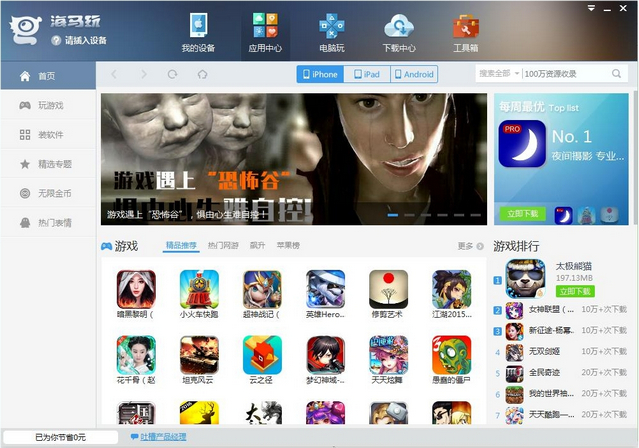Open 工具箱 toolbox
The width and height of the screenshot is (639, 448).
(466, 33)
